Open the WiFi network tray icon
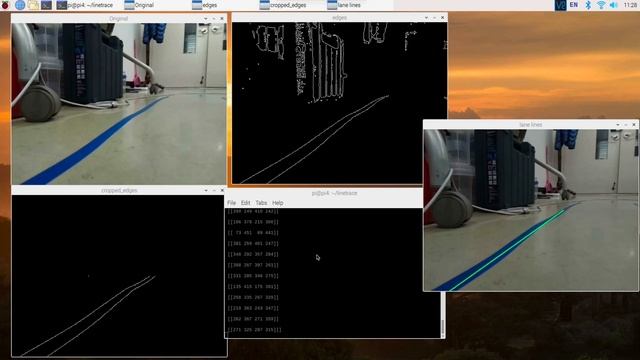 click(x=601, y=5)
